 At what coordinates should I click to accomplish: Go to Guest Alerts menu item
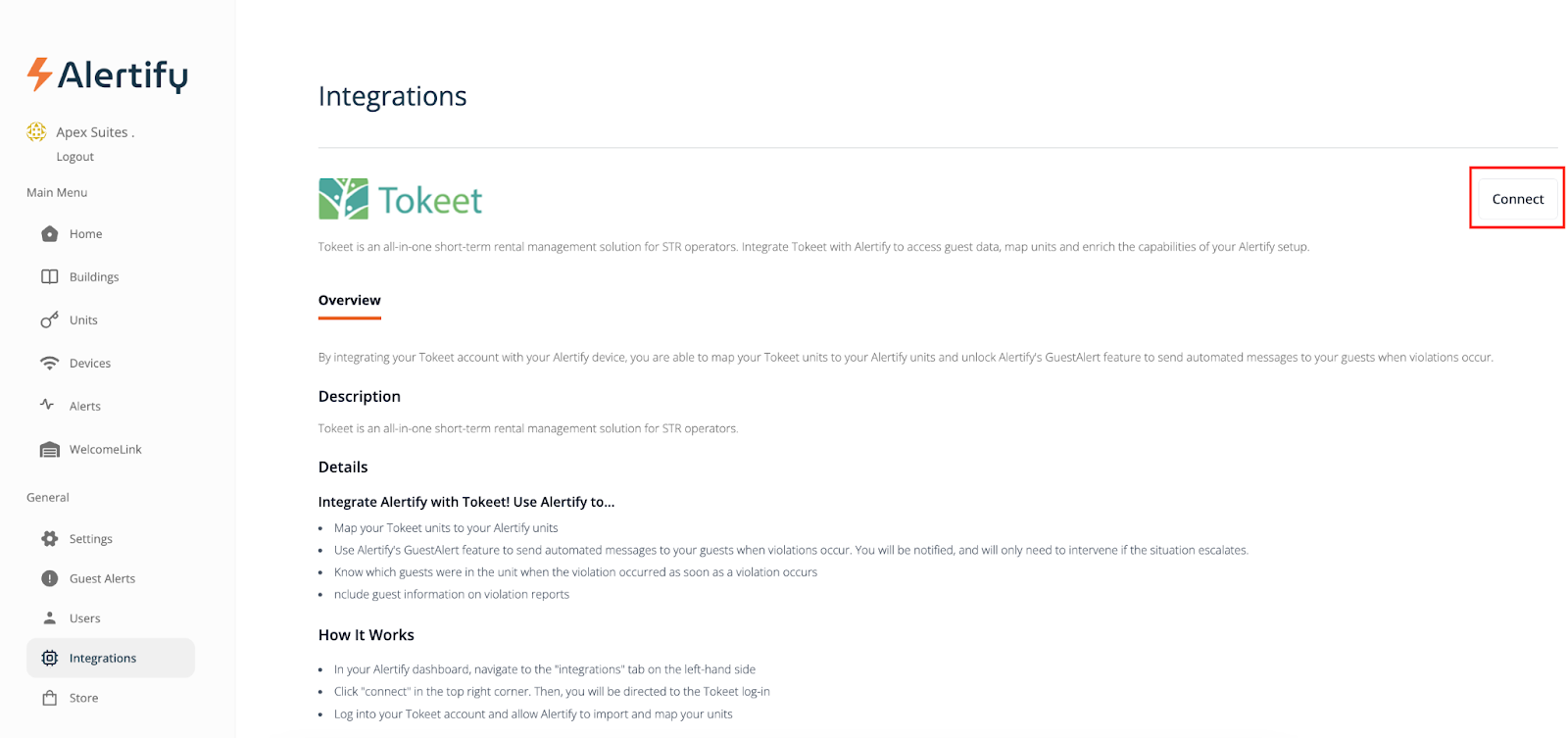tap(103, 578)
